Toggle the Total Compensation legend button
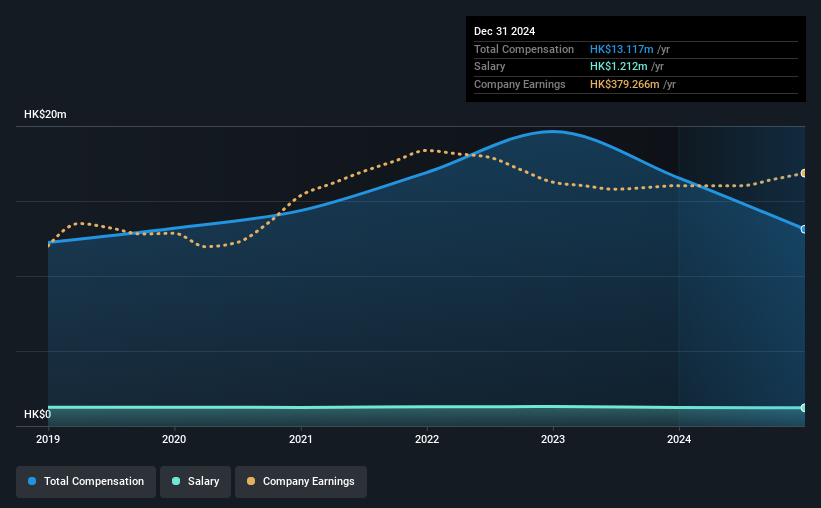Image resolution: width=821 pixels, height=508 pixels. pos(86,481)
